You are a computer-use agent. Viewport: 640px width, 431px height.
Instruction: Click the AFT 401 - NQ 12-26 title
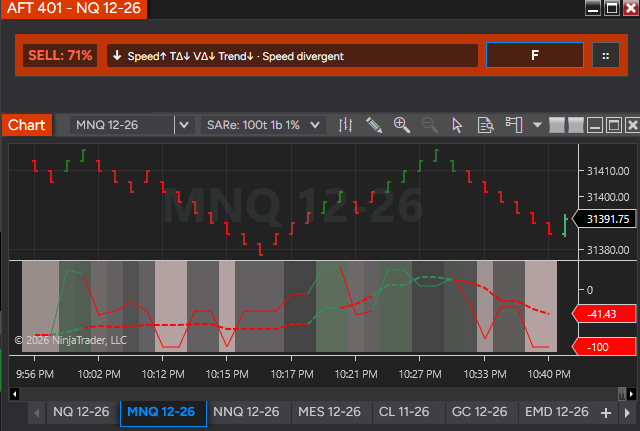coord(74,8)
